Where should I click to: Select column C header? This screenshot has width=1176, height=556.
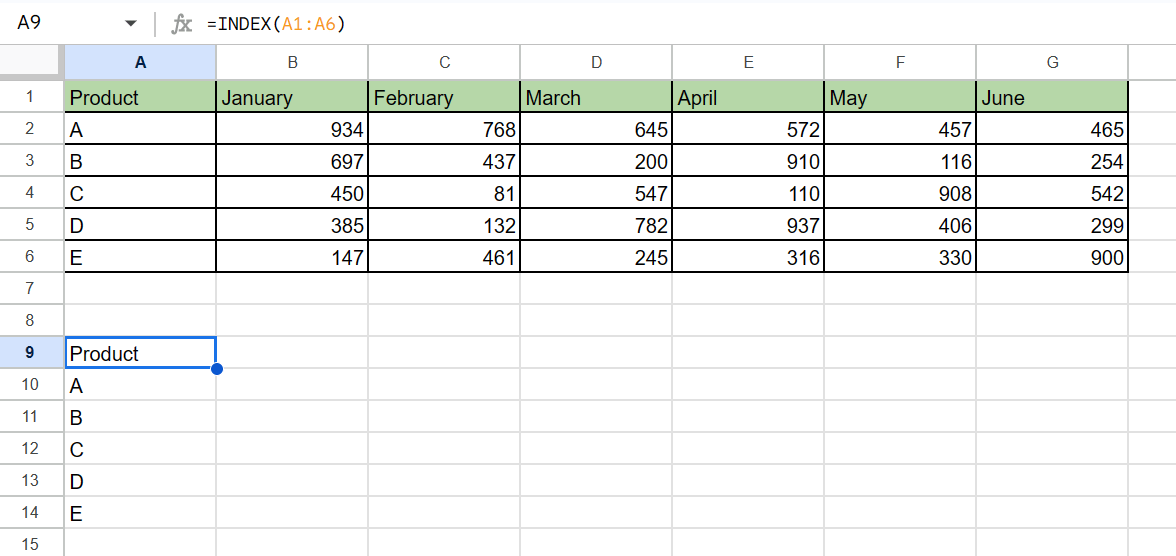(x=444, y=63)
